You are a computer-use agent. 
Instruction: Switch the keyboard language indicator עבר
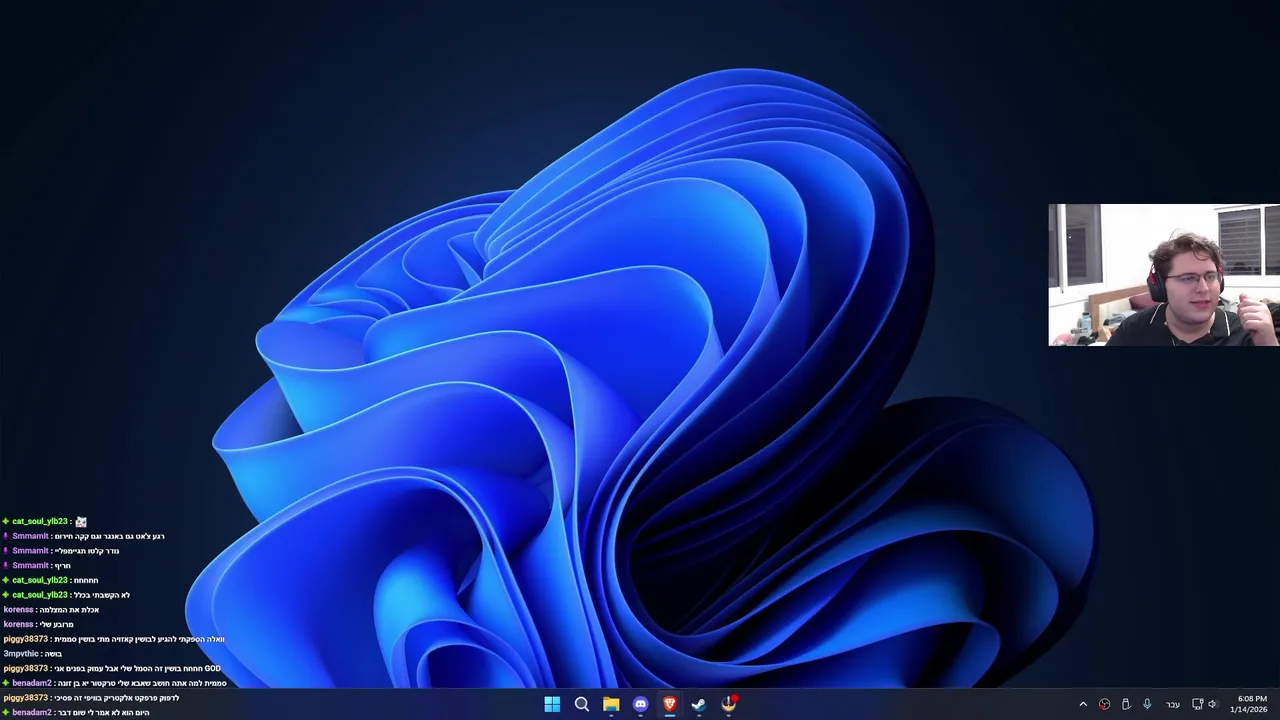(x=1172, y=705)
